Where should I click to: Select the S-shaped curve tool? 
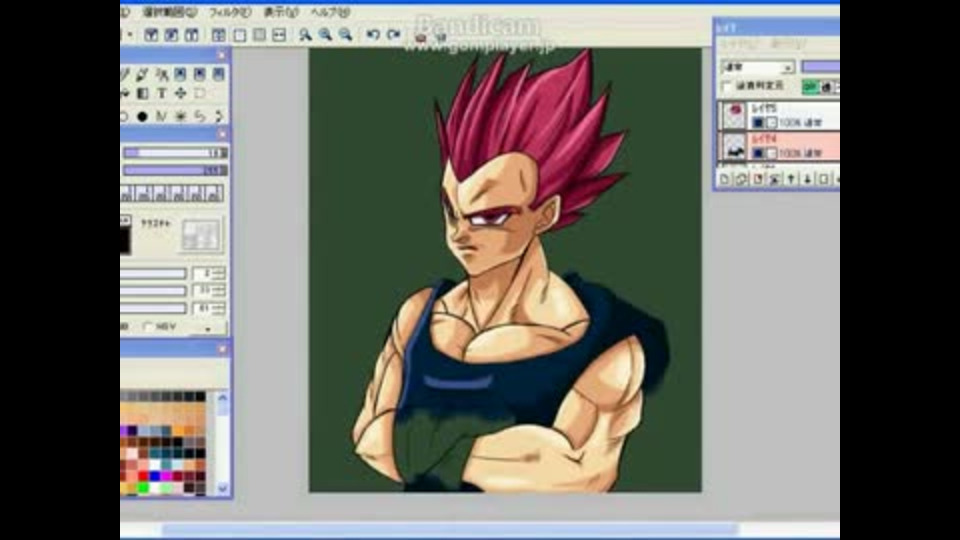(x=200, y=116)
